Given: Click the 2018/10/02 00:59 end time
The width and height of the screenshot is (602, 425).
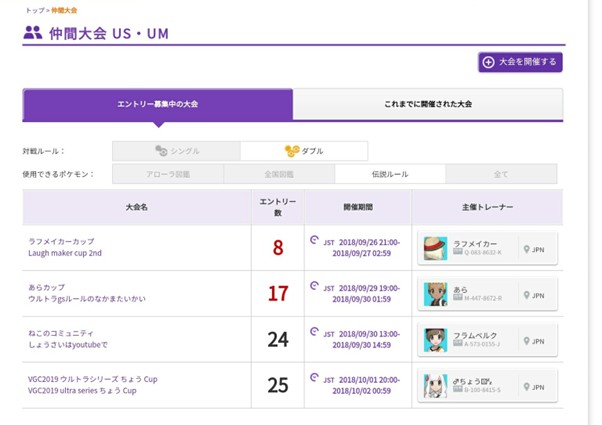Looking at the screenshot, I should click(362, 391).
